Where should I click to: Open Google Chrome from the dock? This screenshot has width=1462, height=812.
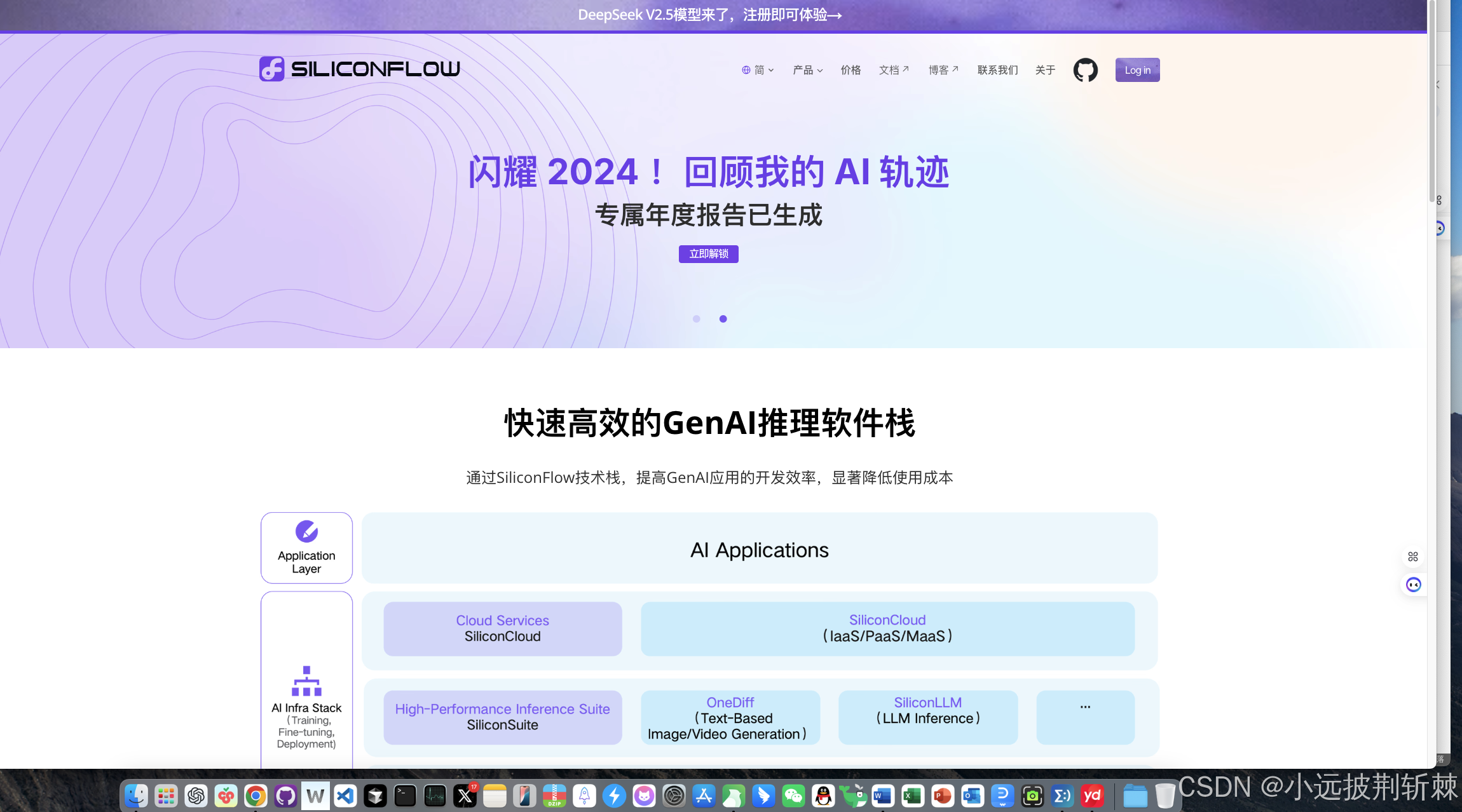click(x=256, y=795)
